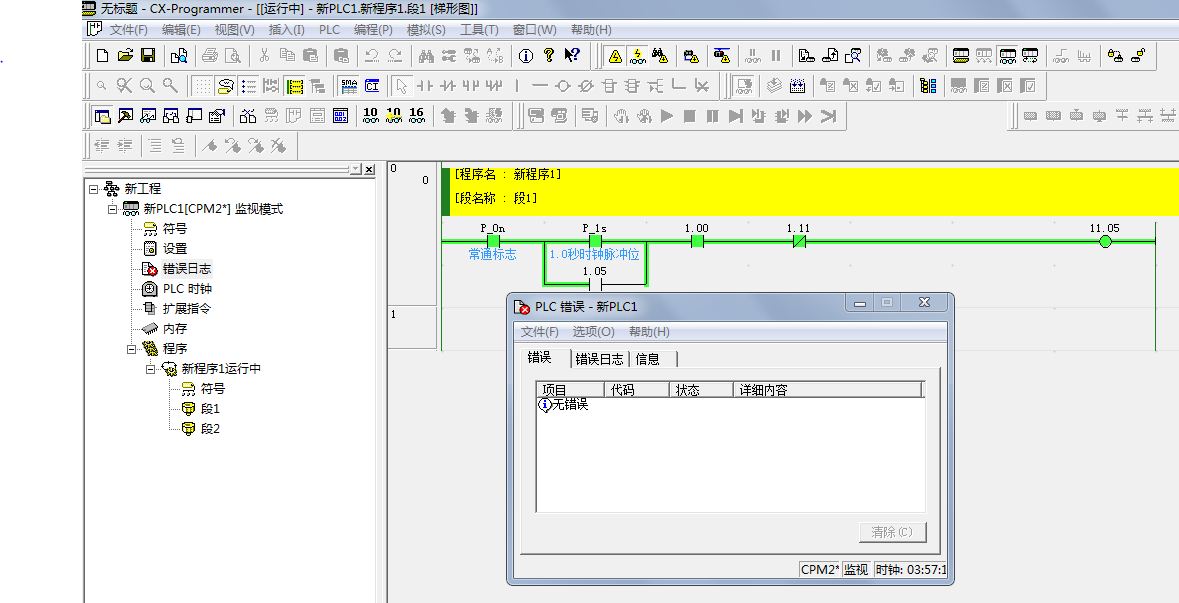Click the binoculars Find icon
Image resolution: width=1179 pixels, height=603 pixels.
[x=425, y=56]
